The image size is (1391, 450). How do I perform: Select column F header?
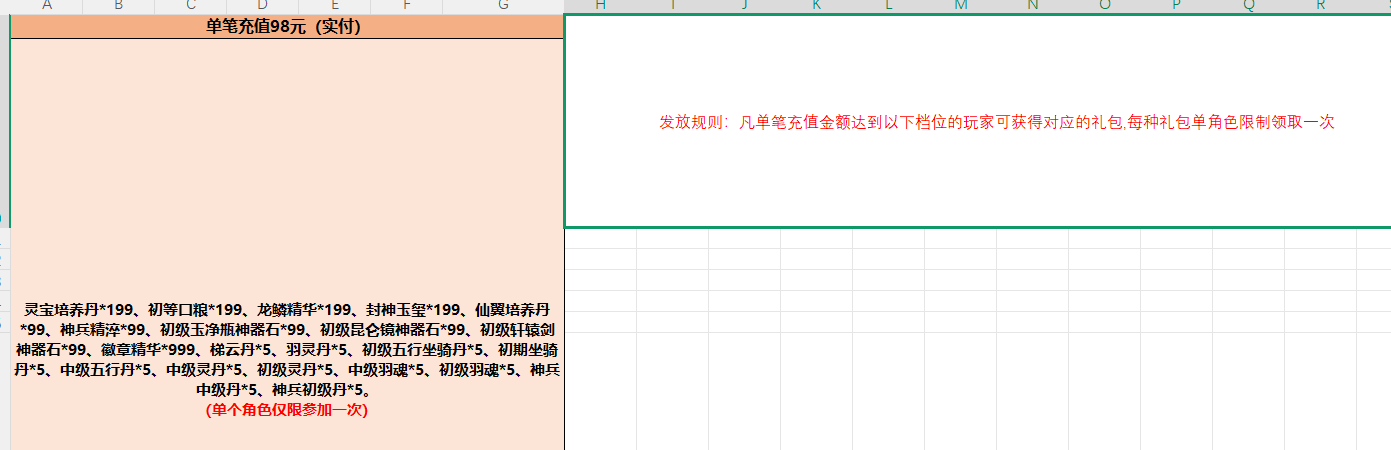pyautogui.click(x=406, y=6)
